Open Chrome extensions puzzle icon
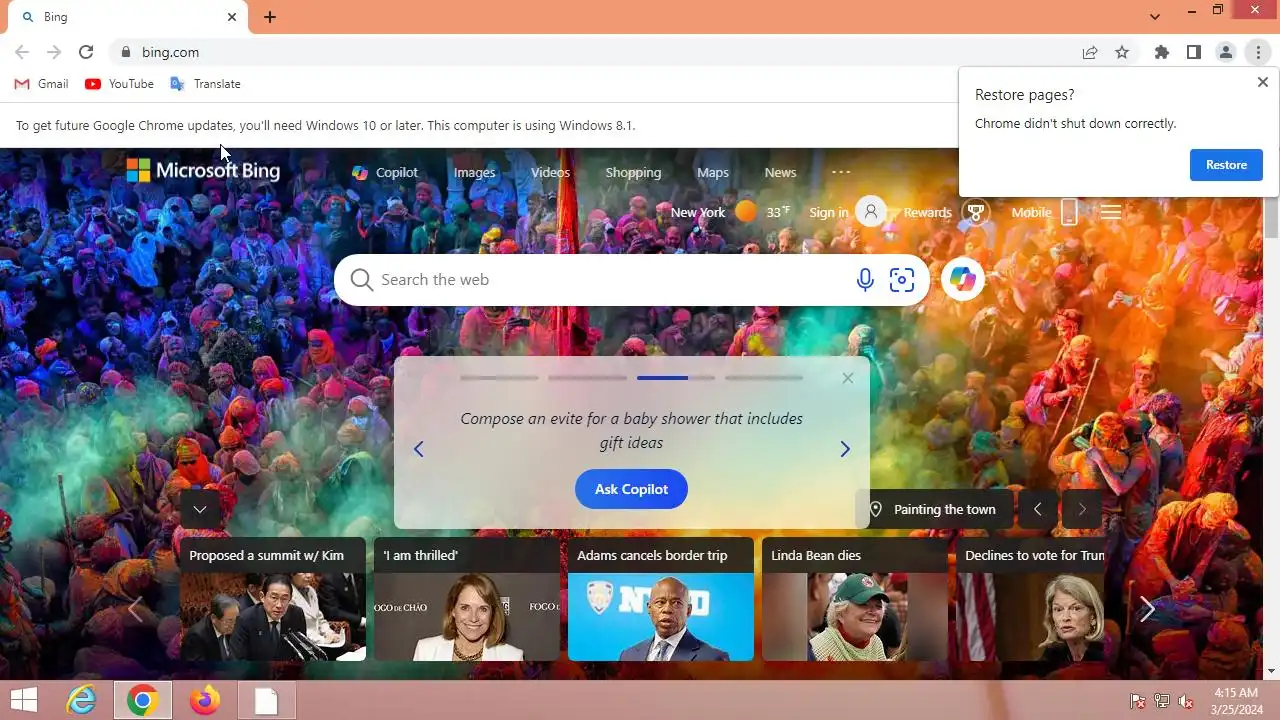The width and height of the screenshot is (1280, 720). [x=1162, y=52]
